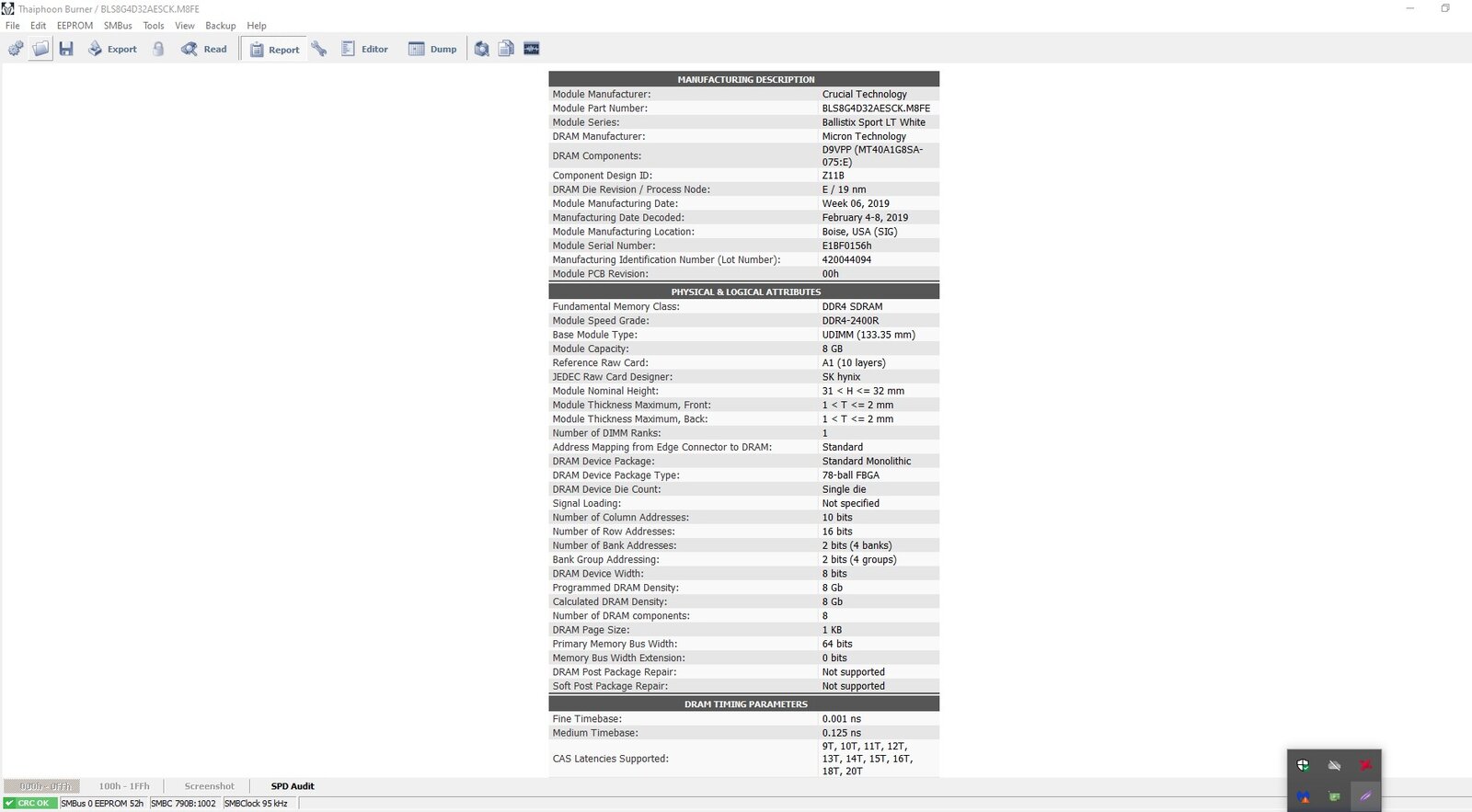The height and width of the screenshot is (812, 1472).
Task: Click the 'DDR4-2400R' speed grade value
Action: [x=850, y=320]
